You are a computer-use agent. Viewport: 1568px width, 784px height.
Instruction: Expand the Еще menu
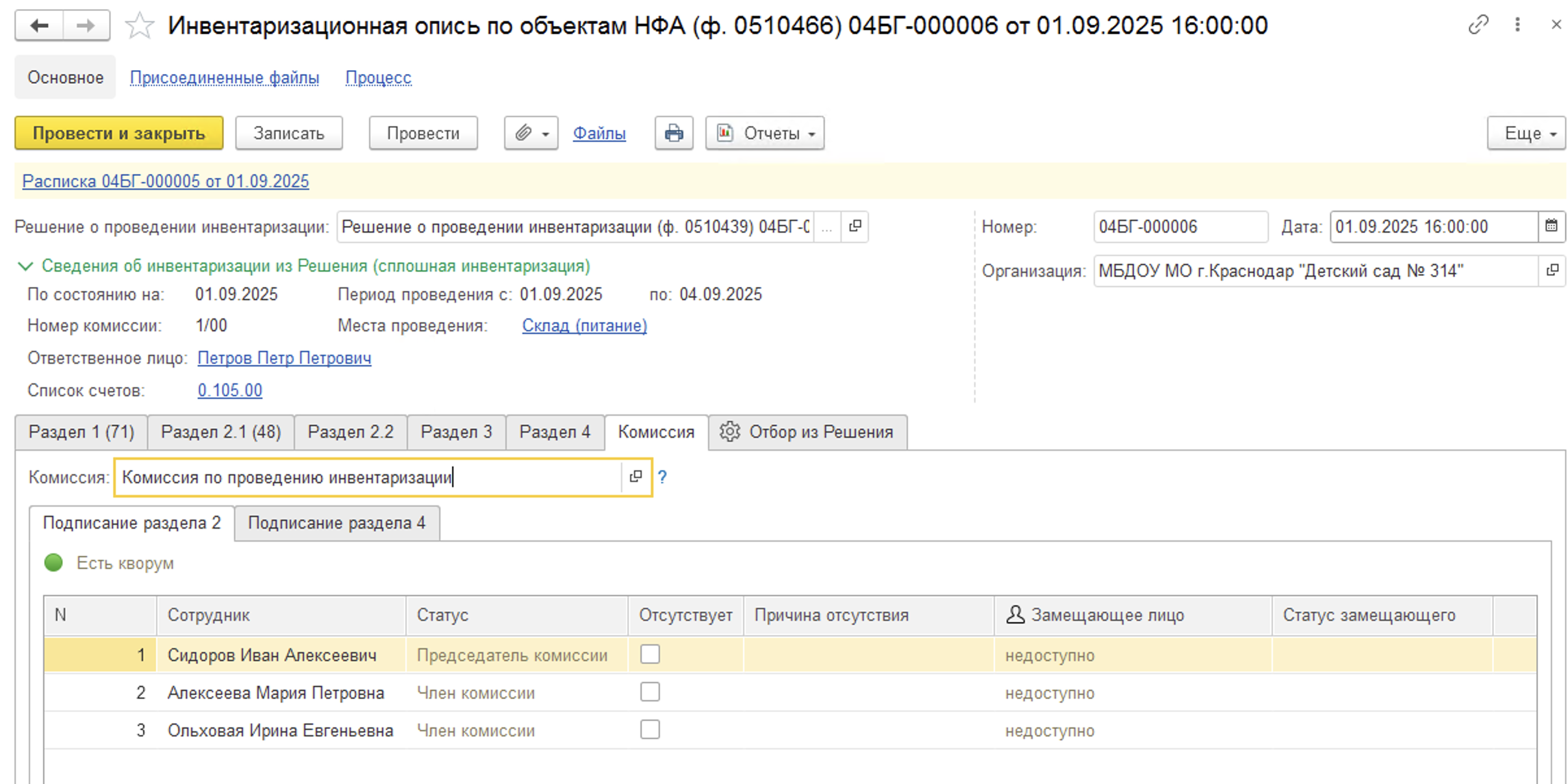coord(1526,133)
